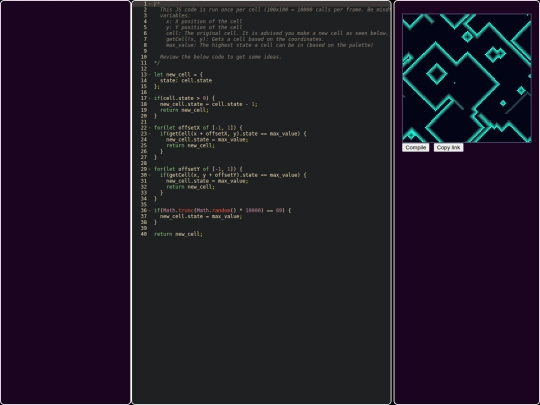Click 'for(let offsetX of [-1, 1])' line

tap(198, 127)
